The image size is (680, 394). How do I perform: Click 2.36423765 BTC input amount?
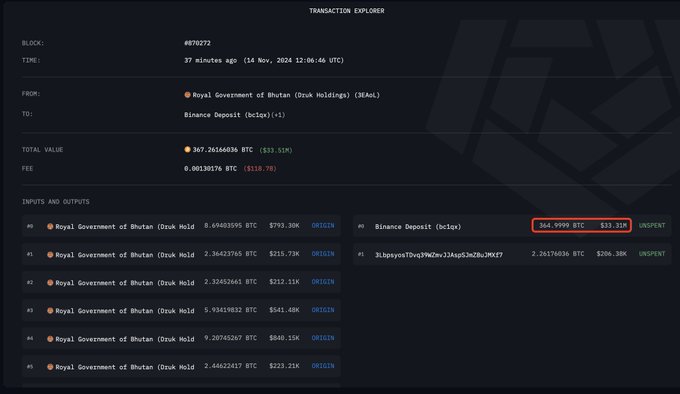tap(231, 254)
